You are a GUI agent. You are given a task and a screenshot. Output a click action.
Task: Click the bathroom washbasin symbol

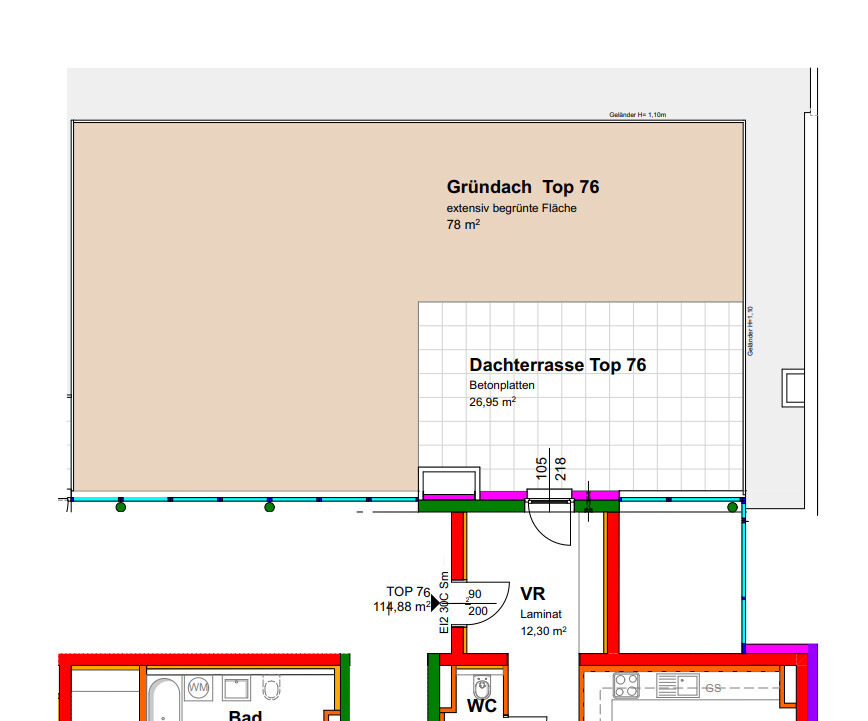point(237,688)
